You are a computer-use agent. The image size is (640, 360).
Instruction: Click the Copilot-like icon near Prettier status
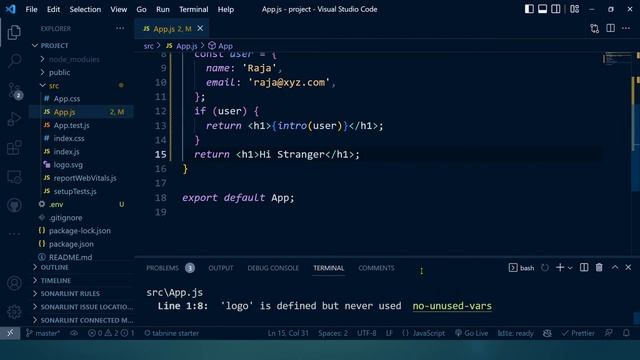click(x=547, y=333)
